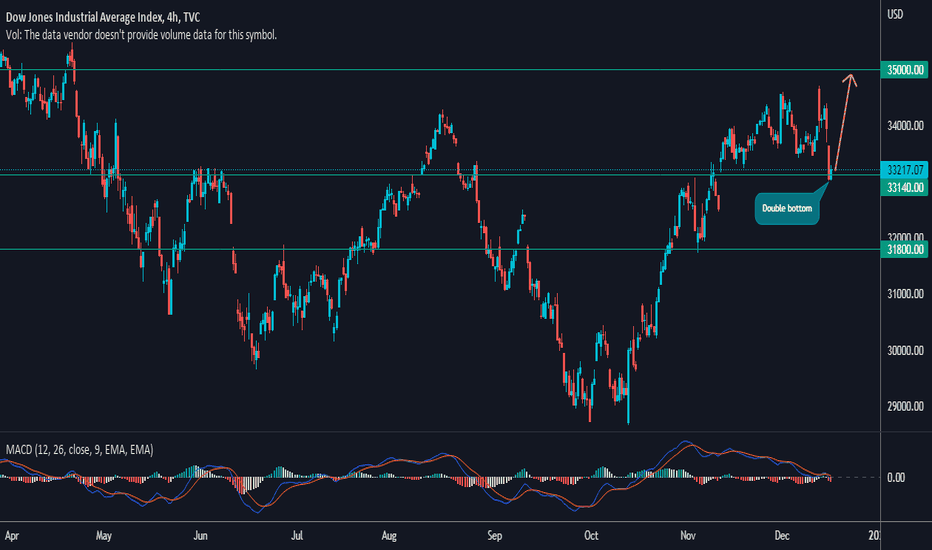This screenshot has height=550, width=932.
Task: Click the May label on time axis
Action: (x=104, y=536)
